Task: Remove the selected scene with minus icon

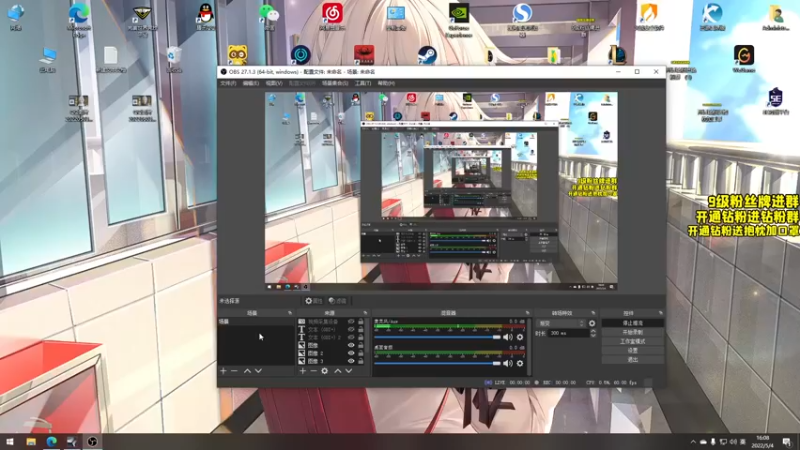Action: [x=235, y=371]
